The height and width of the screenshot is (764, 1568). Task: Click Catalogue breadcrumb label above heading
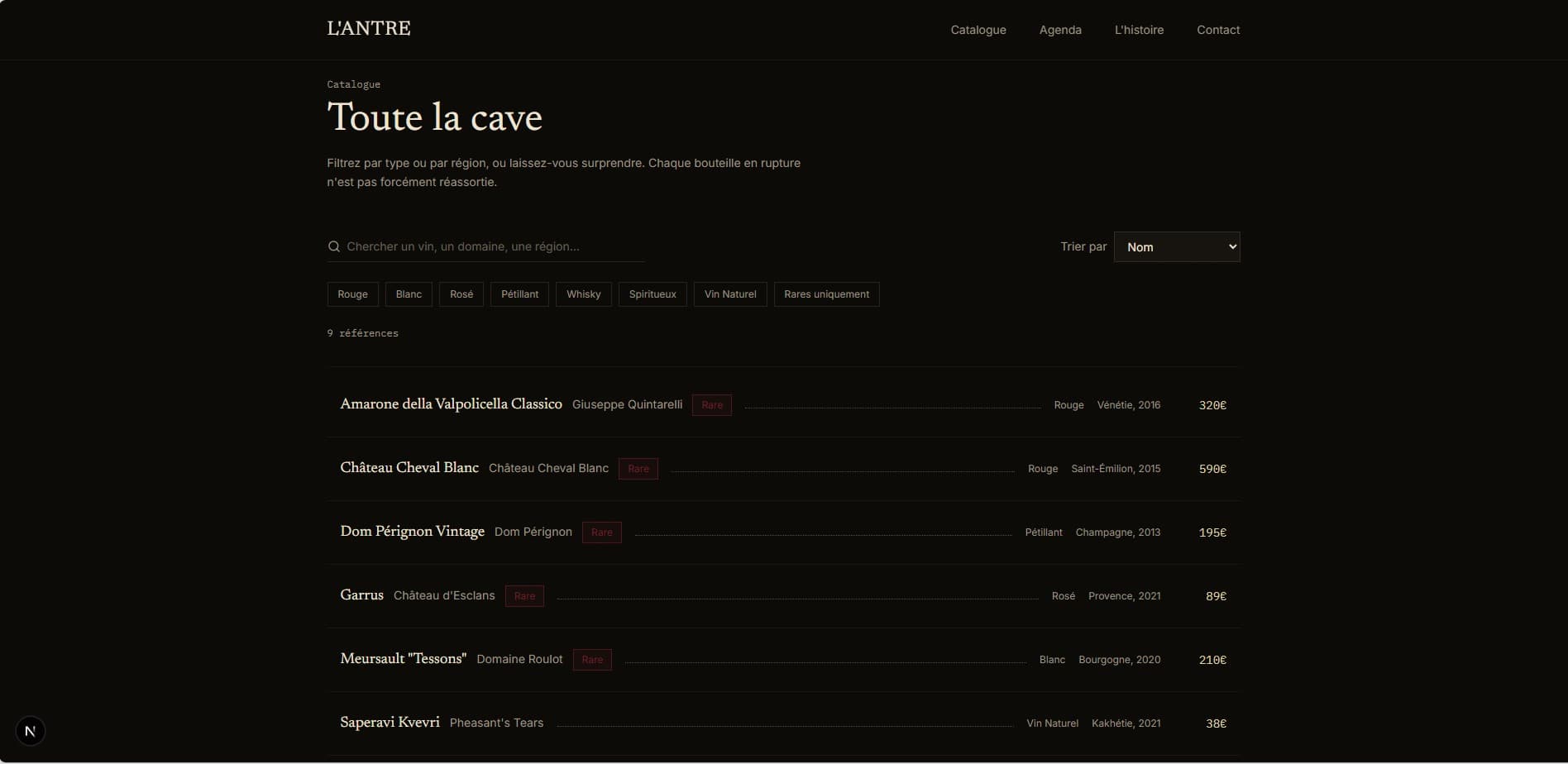pyautogui.click(x=353, y=84)
